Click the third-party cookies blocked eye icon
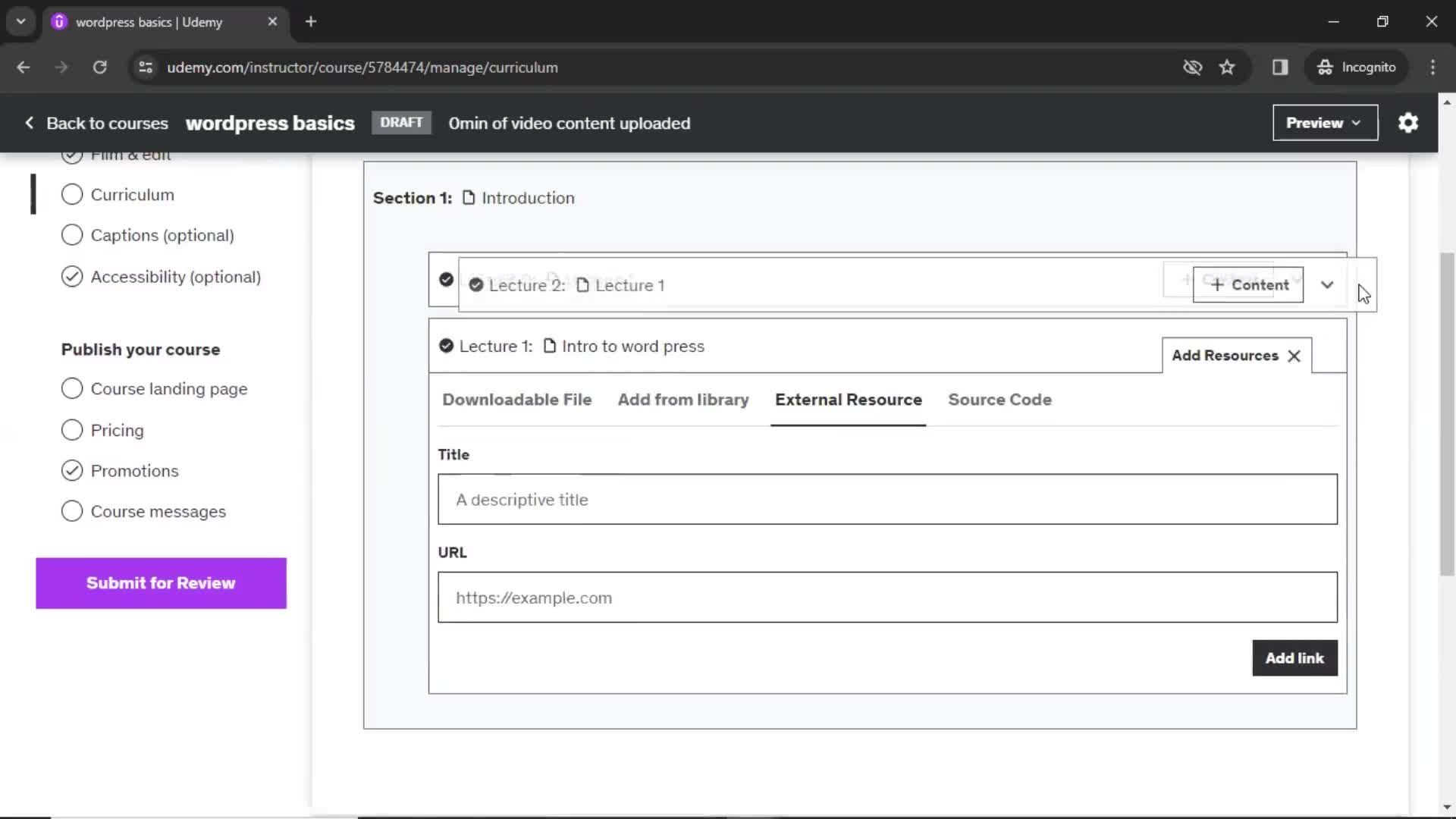 (1192, 67)
